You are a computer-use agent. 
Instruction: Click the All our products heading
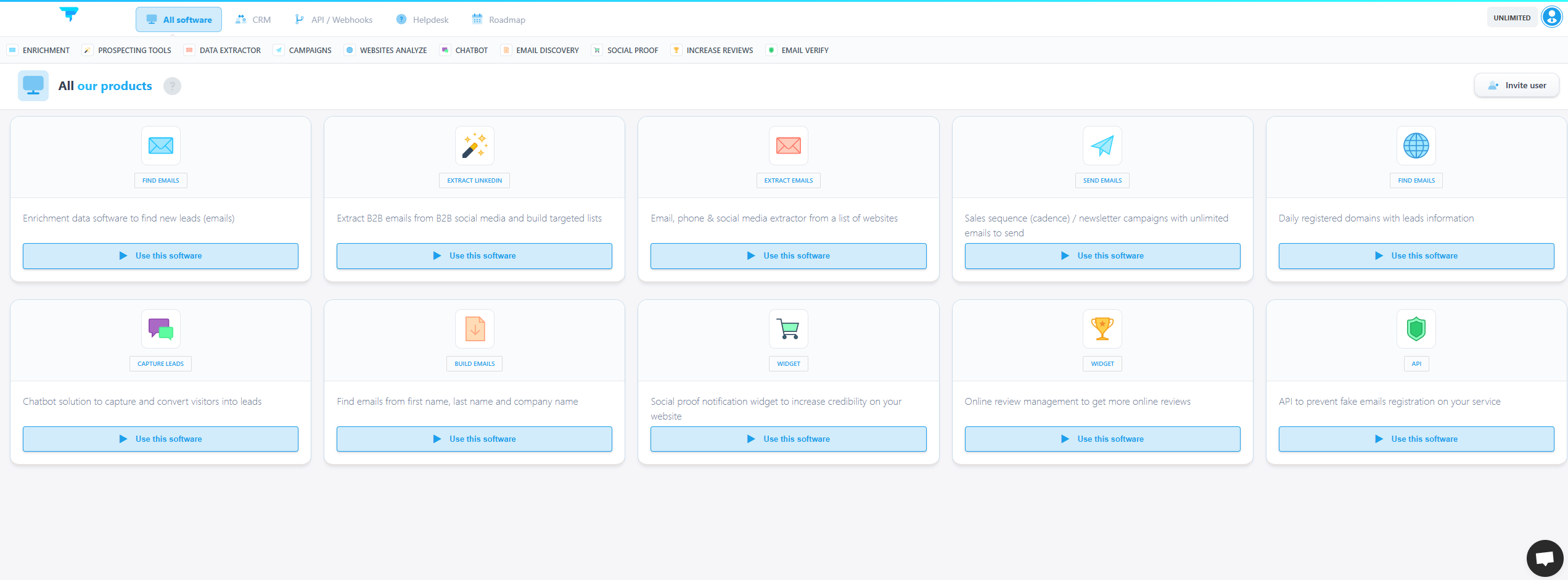105,86
